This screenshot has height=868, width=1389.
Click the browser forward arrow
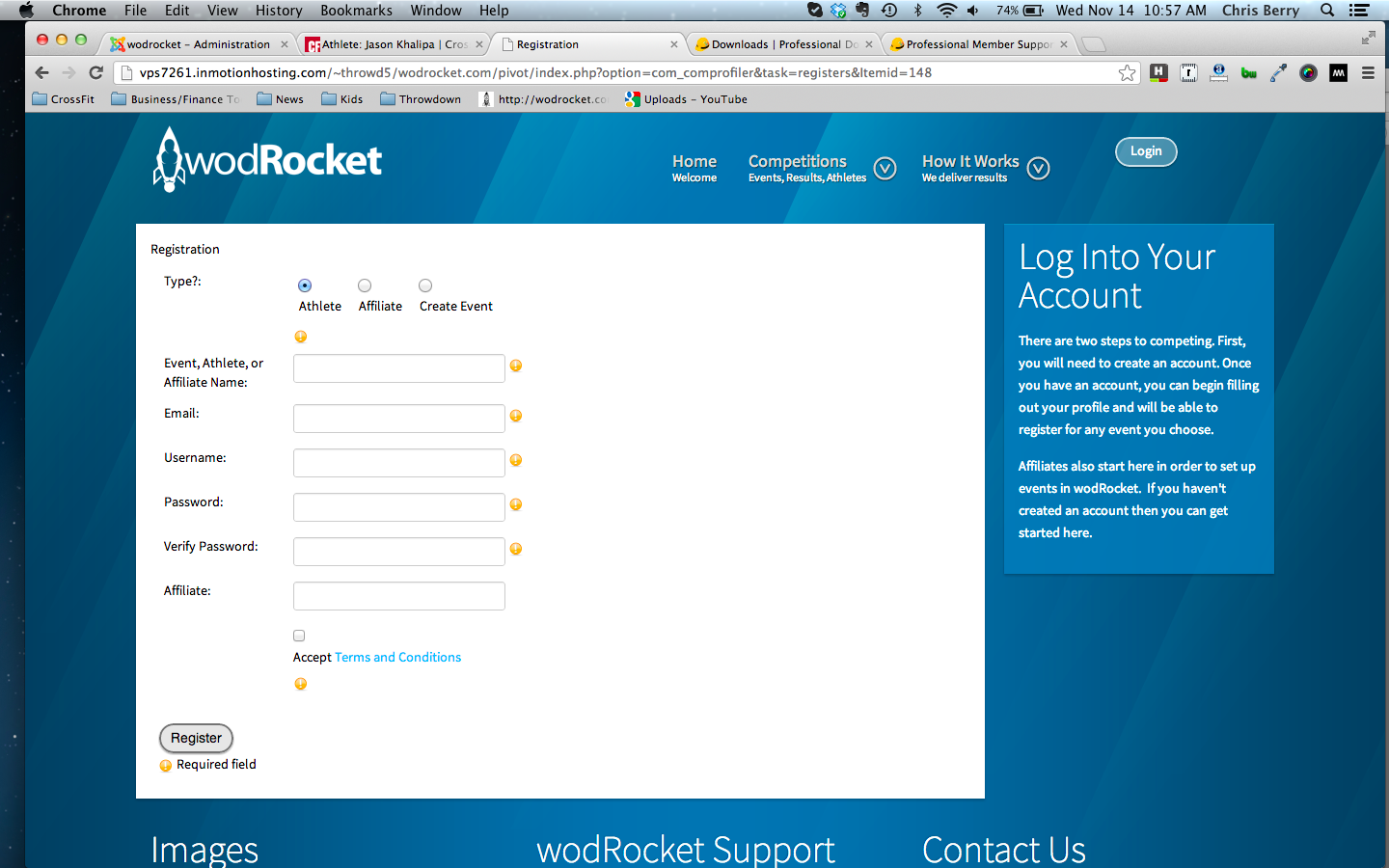(68, 72)
